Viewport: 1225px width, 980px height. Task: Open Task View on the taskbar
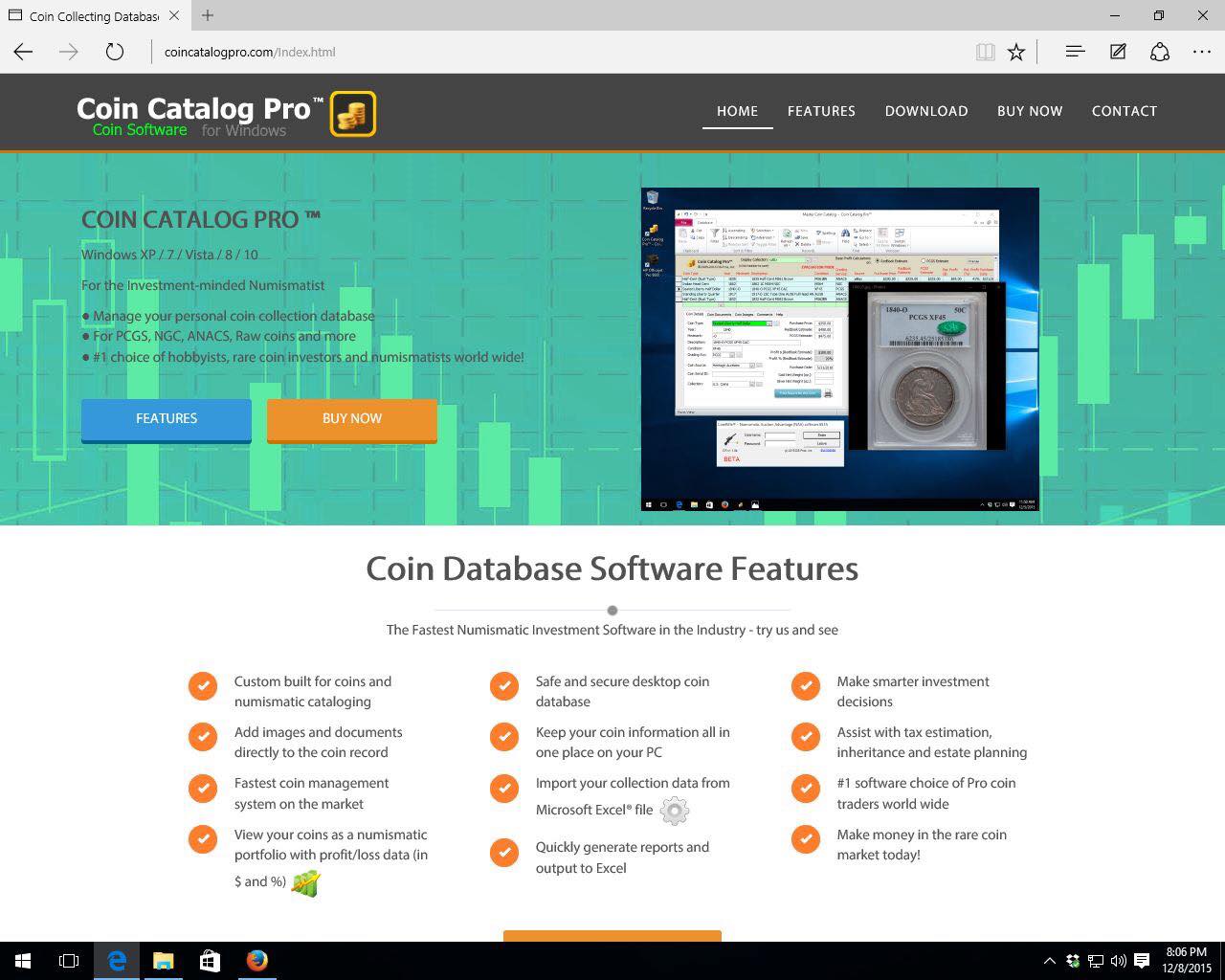pyautogui.click(x=69, y=961)
